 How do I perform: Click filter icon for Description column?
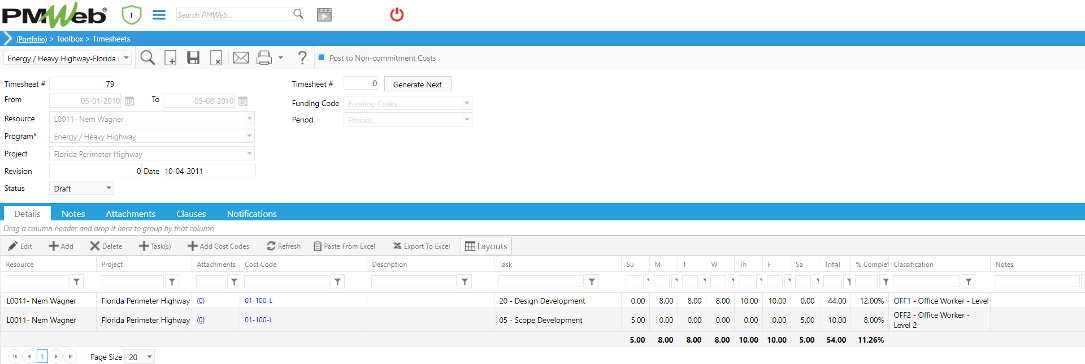pyautogui.click(x=465, y=282)
